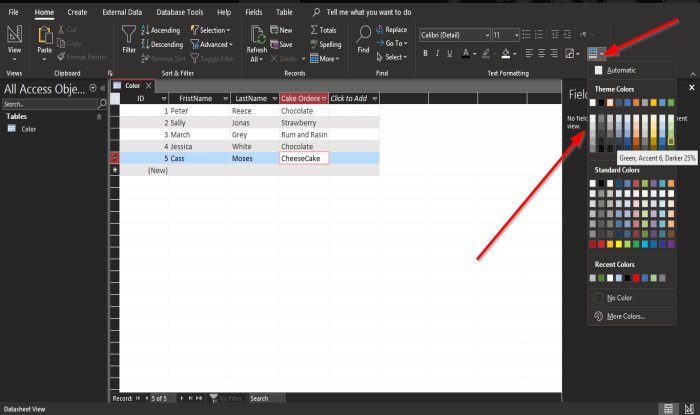700x415 pixels.
Task: Click the Filter funnel icon
Action: (x=129, y=38)
